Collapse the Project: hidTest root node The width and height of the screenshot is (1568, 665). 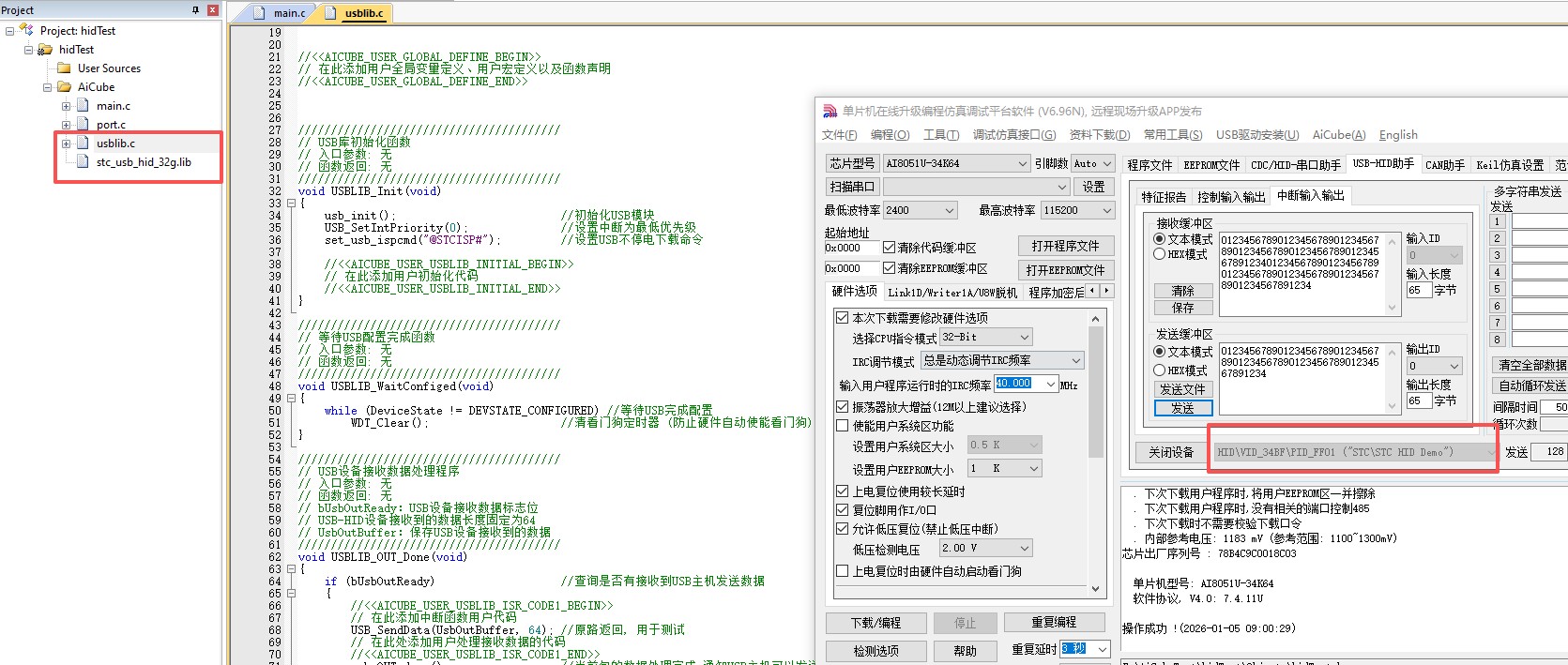9,31
